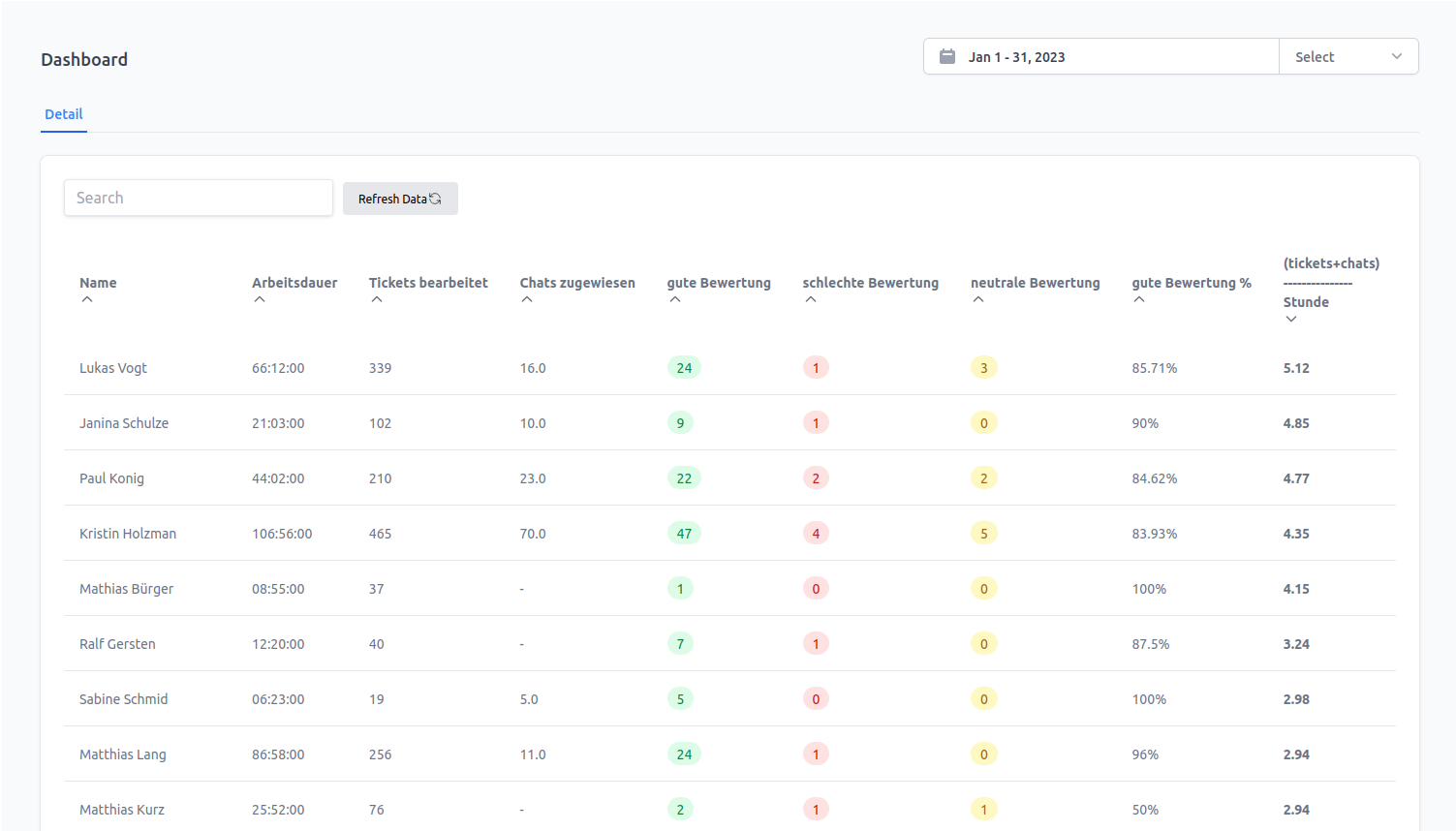Click chats value 23.0
This screenshot has width=1456, height=831.
pyautogui.click(x=533, y=478)
